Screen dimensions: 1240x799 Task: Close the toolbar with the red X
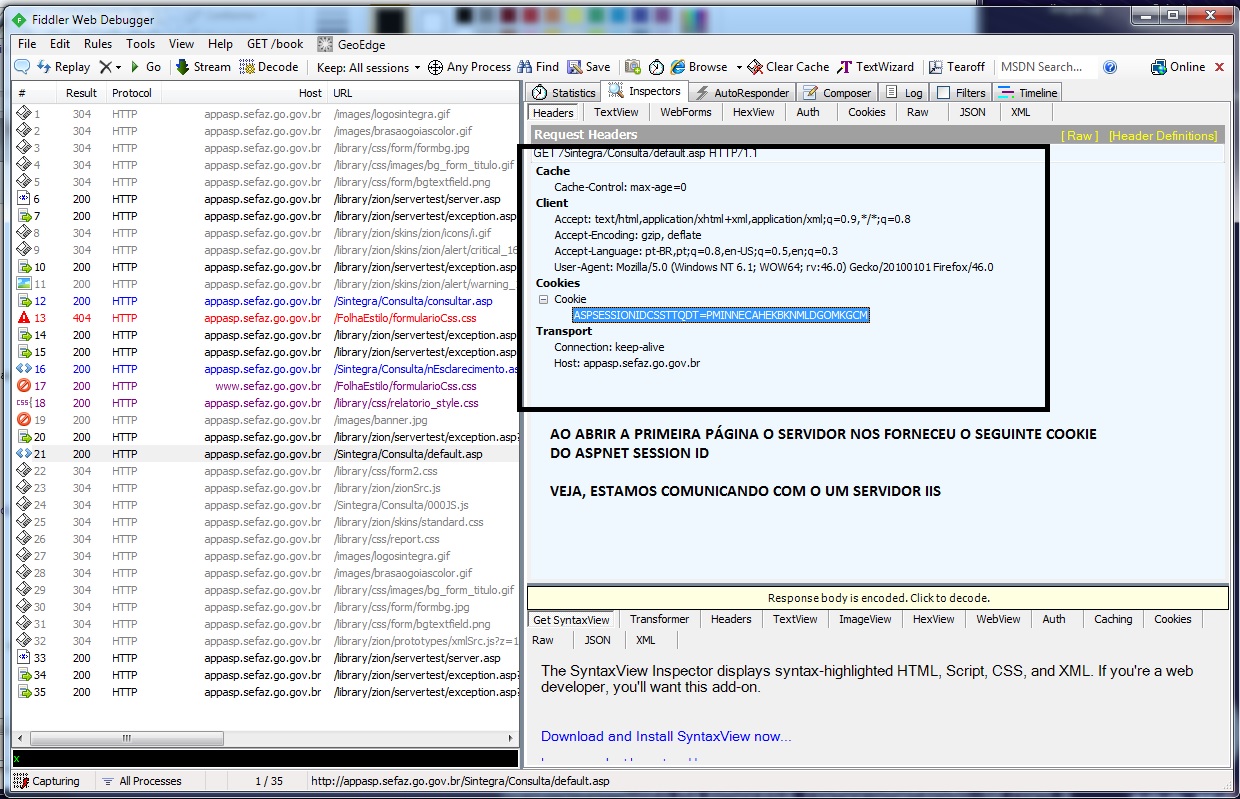click(1219, 67)
